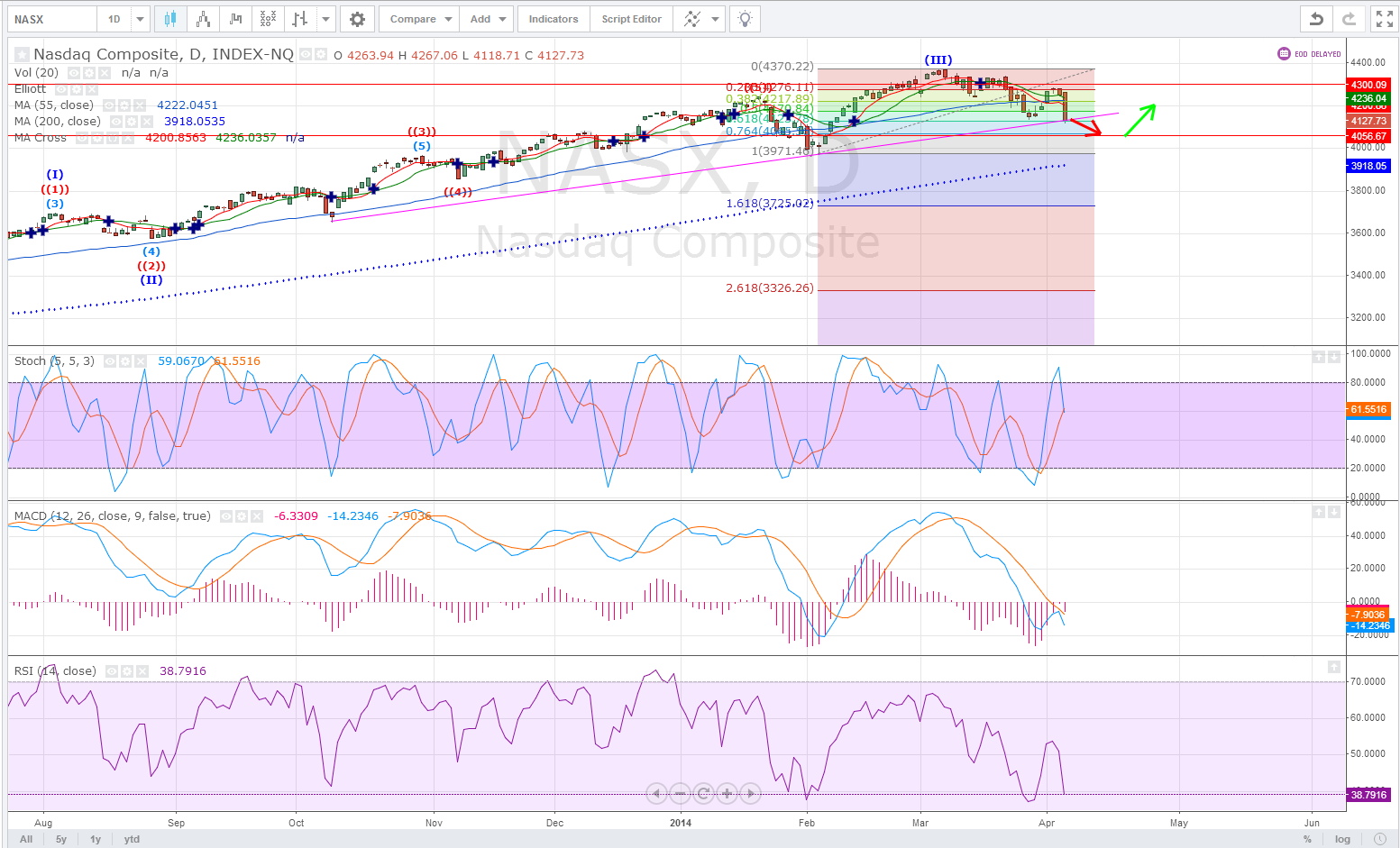Select the 5y time range
This screenshot has width=1400, height=848.
pos(61,839)
